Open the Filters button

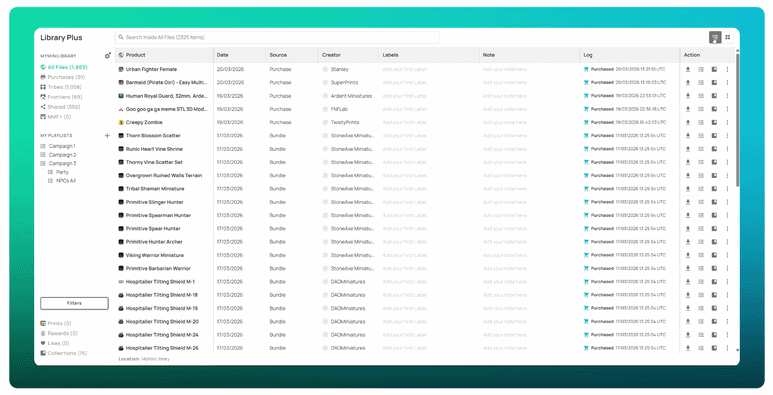(x=74, y=303)
